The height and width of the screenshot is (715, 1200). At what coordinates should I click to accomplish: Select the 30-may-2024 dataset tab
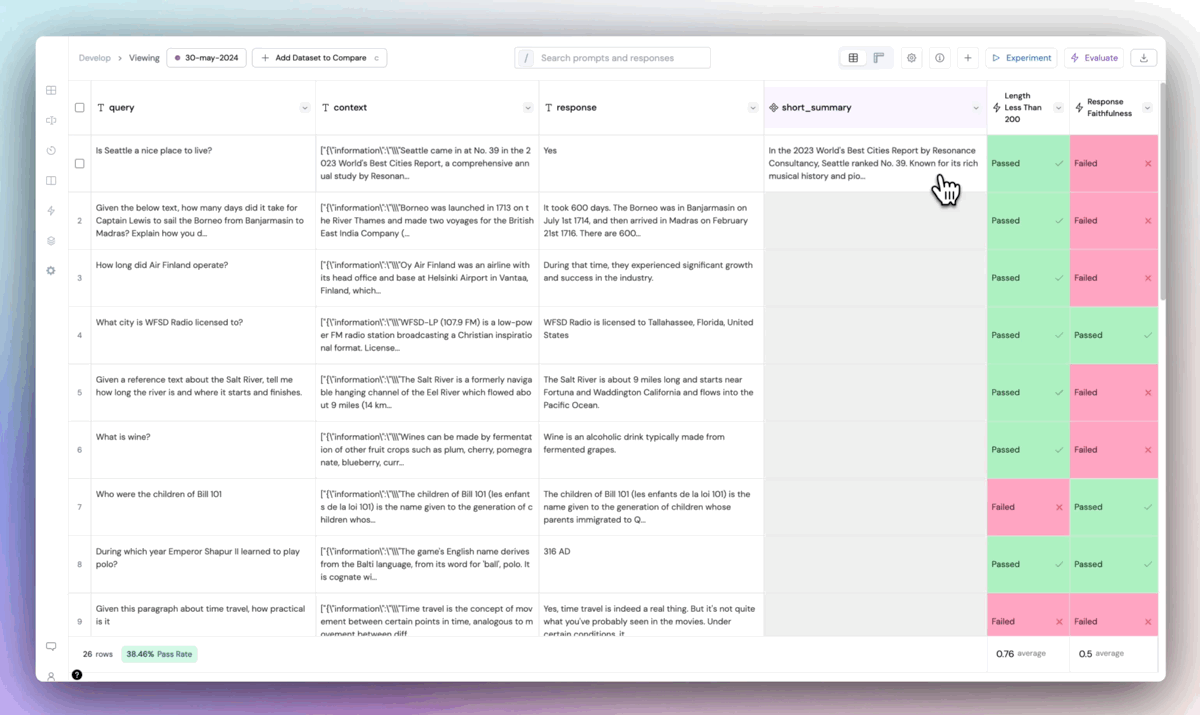(x=207, y=58)
